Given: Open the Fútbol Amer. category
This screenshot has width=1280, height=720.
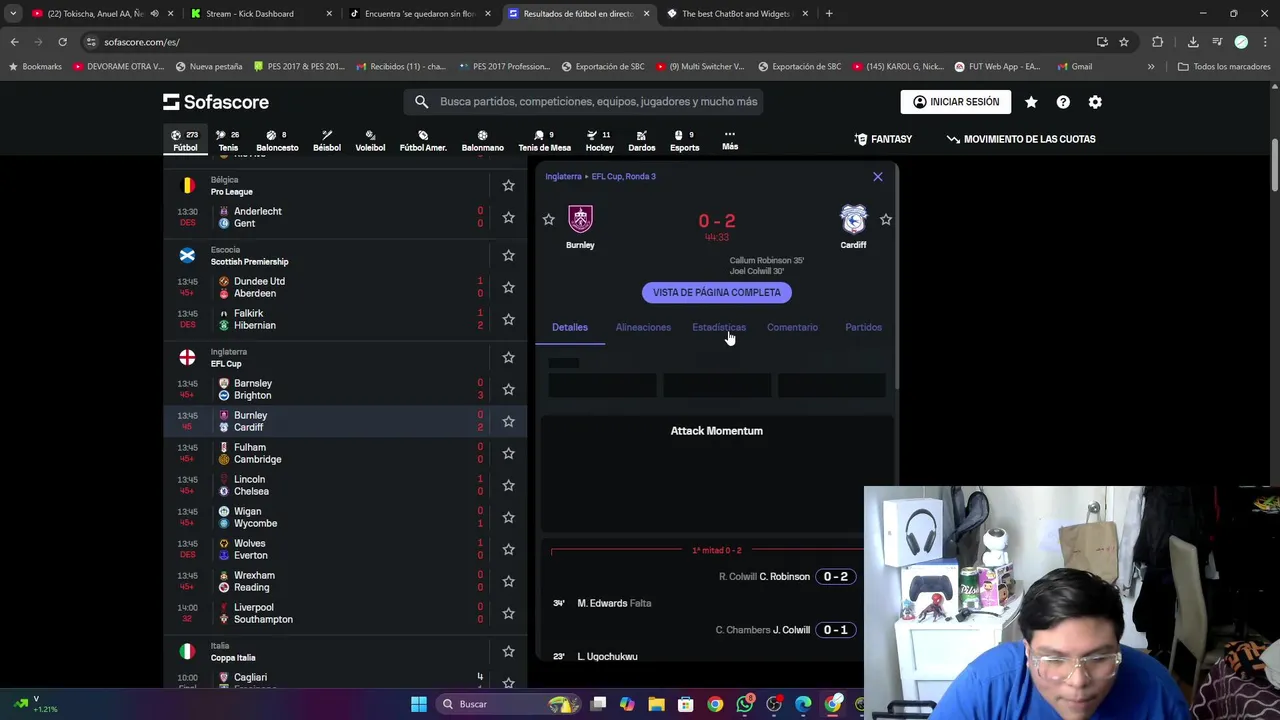Looking at the screenshot, I should pos(423,141).
